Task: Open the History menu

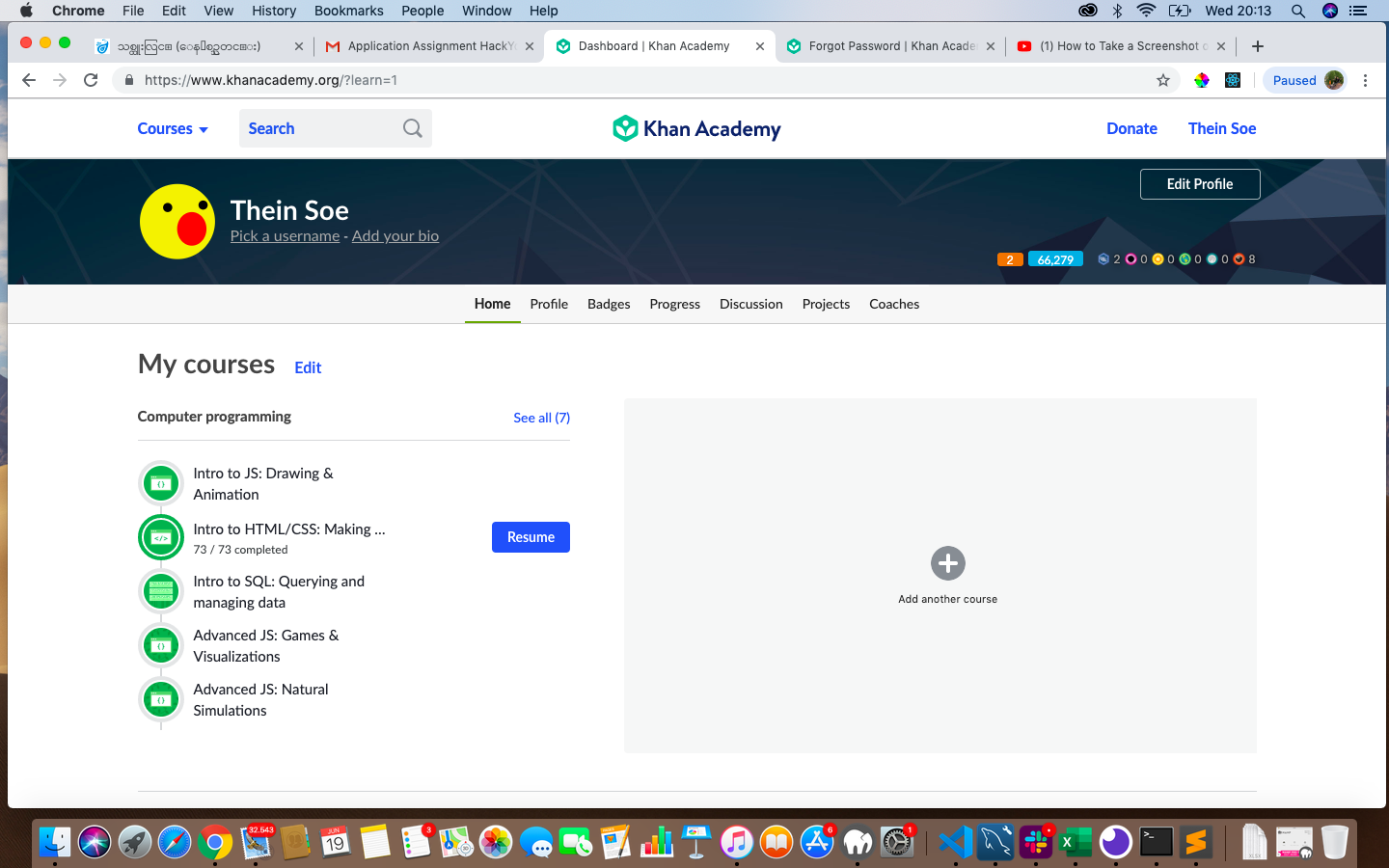Action: coord(274,11)
